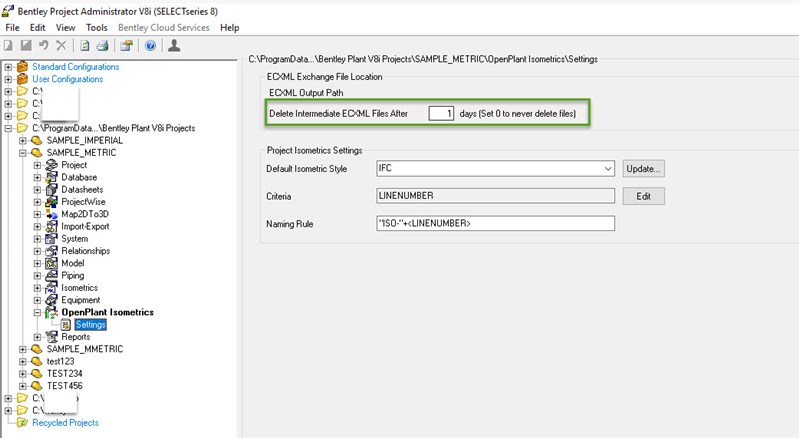The width and height of the screenshot is (799, 438).
Task: Expand the Standard Configurations node
Action: [x=8, y=67]
